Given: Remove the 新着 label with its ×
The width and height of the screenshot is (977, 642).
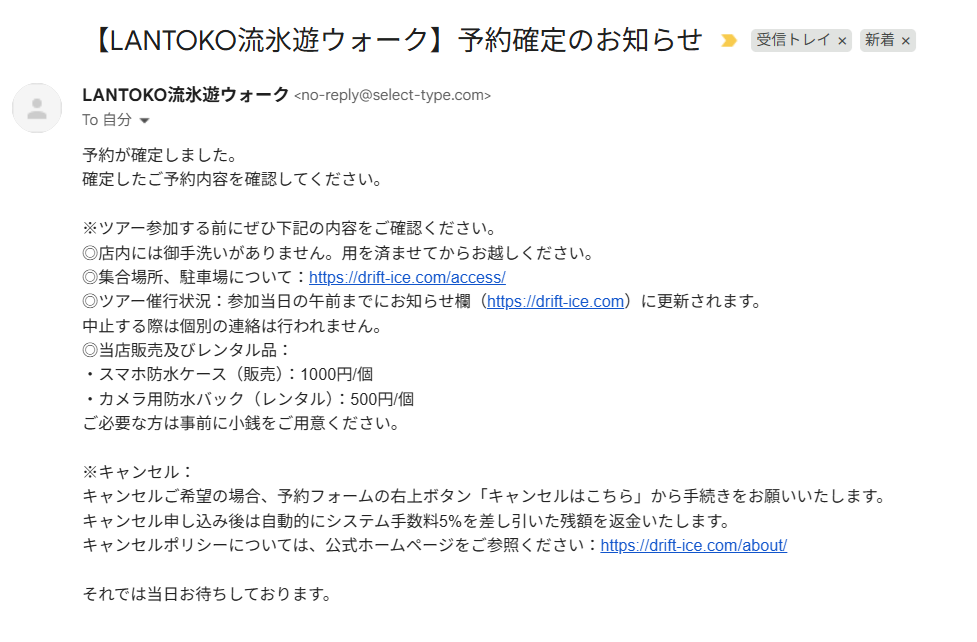Looking at the screenshot, I should (906, 41).
